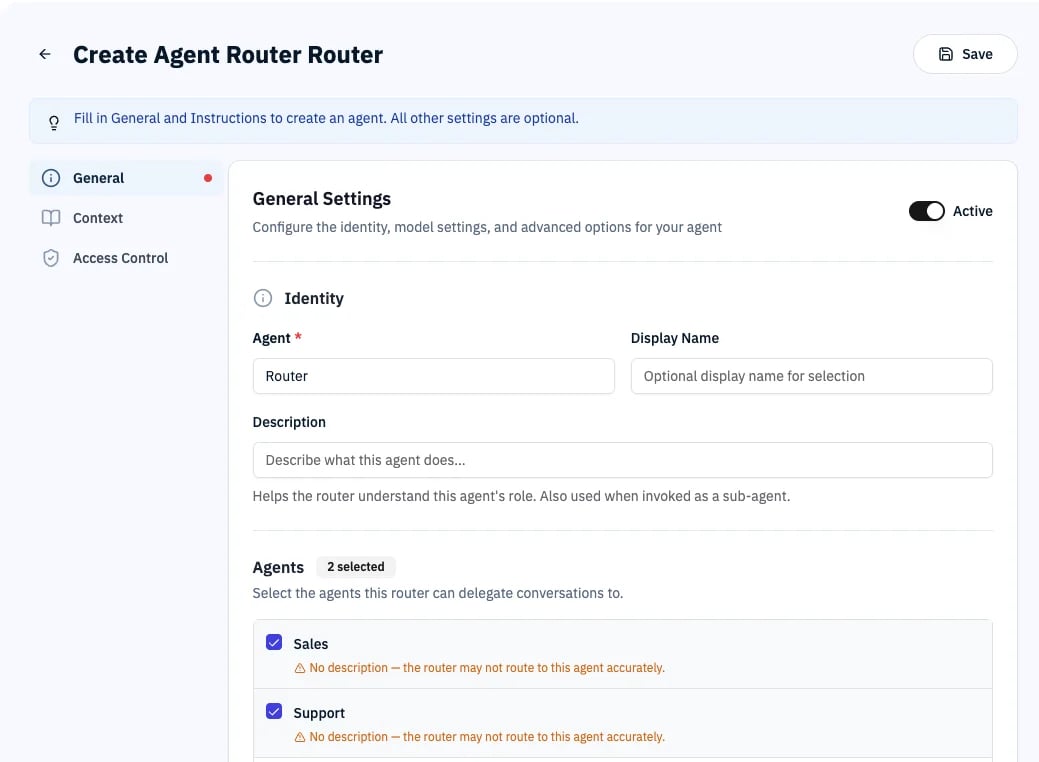Click the 'Helps the router understand' helper text
This screenshot has width=1039, height=762.
coord(521,496)
